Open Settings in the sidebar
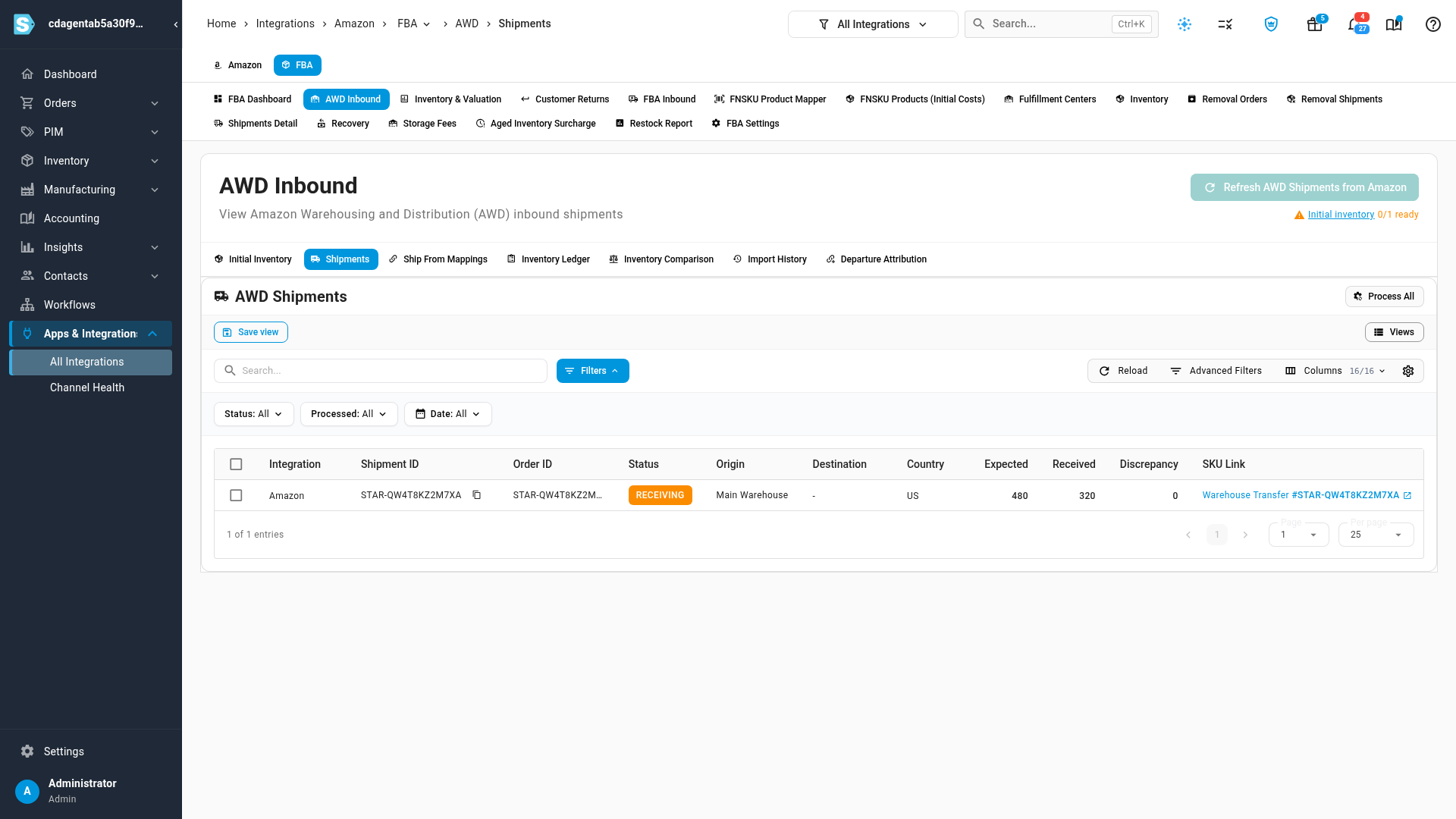 coord(91,752)
